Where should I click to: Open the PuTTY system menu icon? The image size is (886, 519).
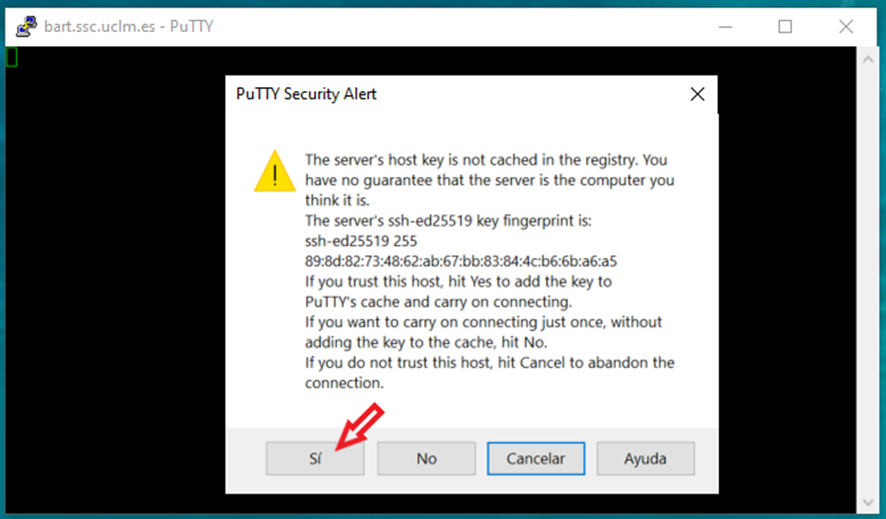click(26, 27)
